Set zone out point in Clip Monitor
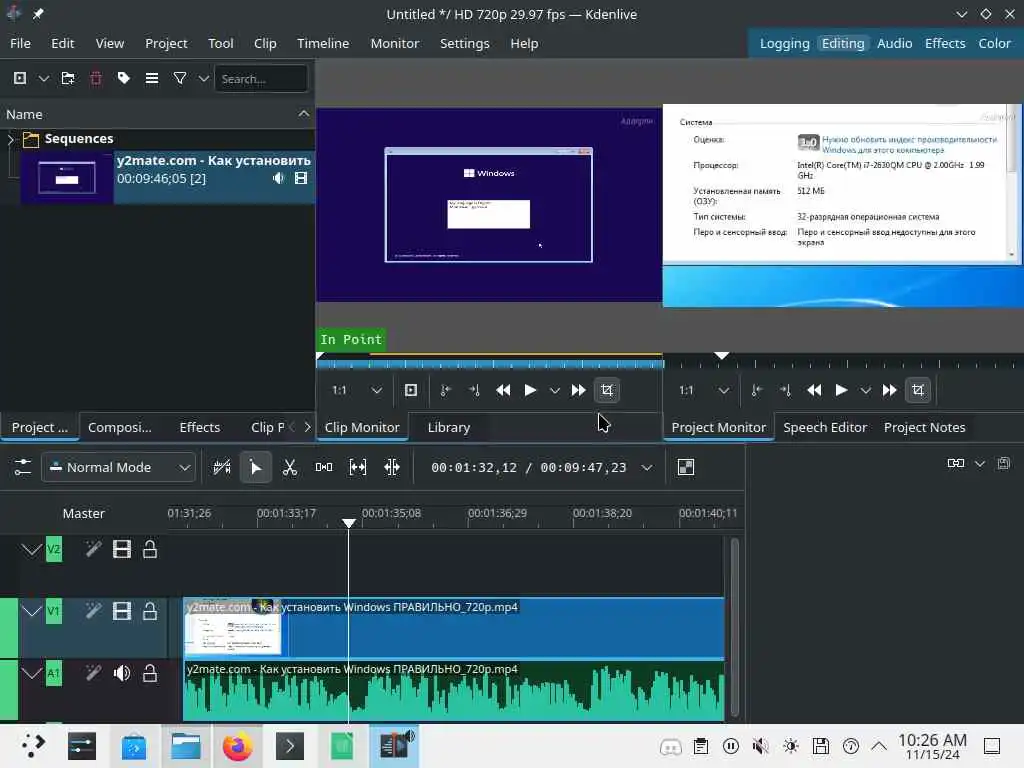This screenshot has height=768, width=1024. [474, 391]
